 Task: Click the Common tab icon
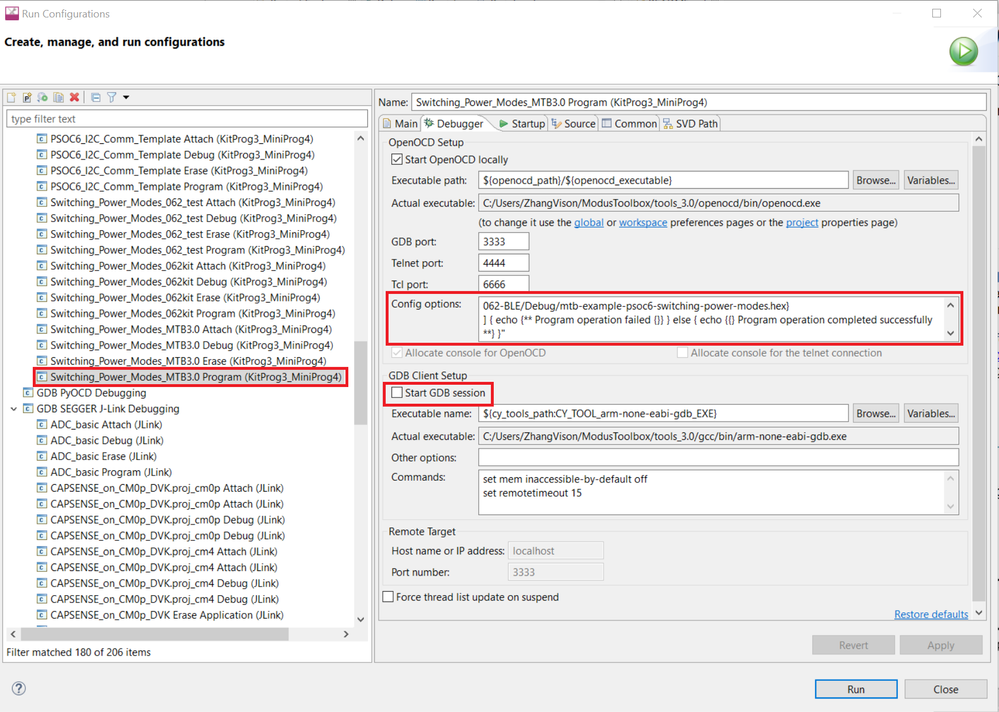coord(607,124)
